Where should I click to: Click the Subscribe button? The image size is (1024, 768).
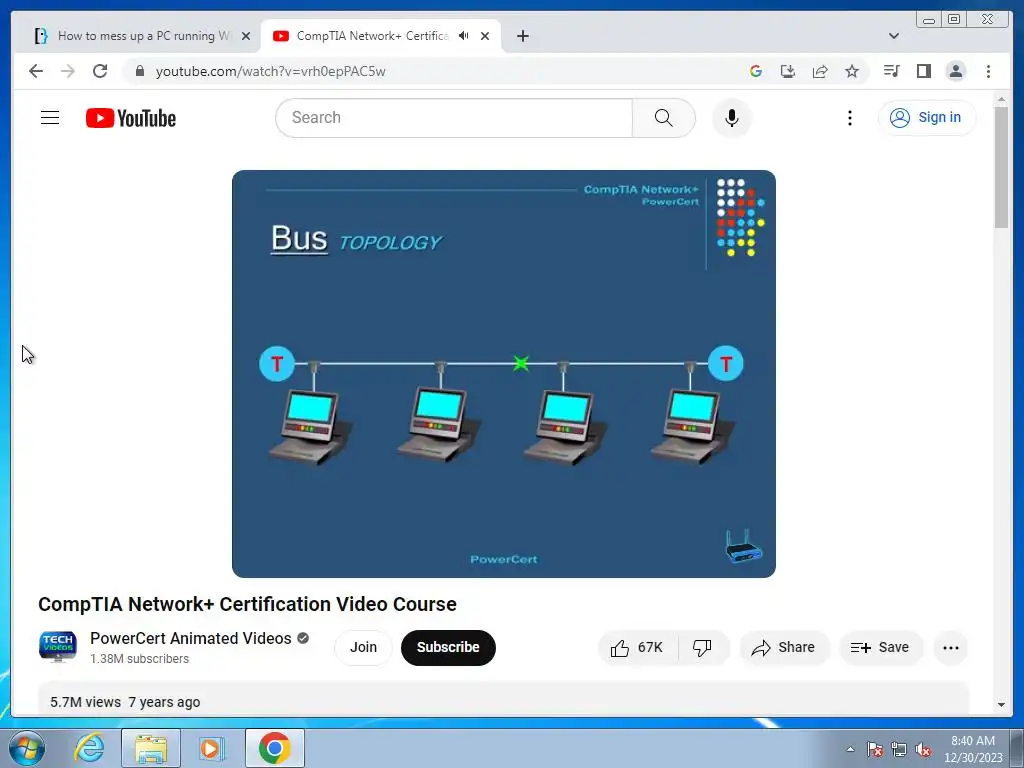[x=448, y=647]
